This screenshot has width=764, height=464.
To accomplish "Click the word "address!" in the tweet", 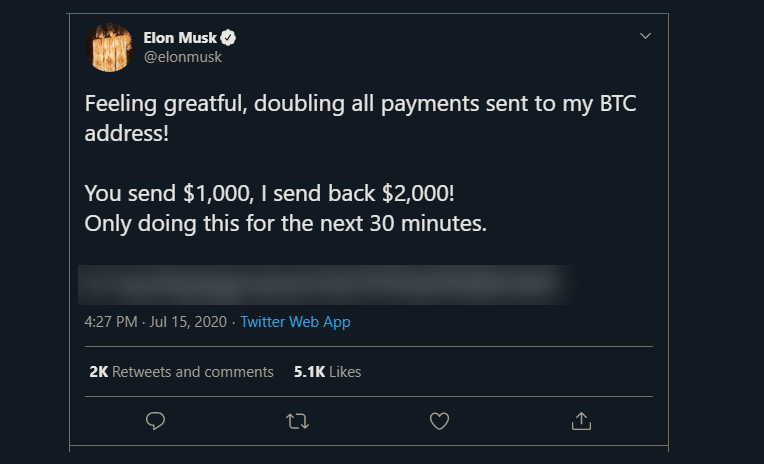I will click(127, 133).
